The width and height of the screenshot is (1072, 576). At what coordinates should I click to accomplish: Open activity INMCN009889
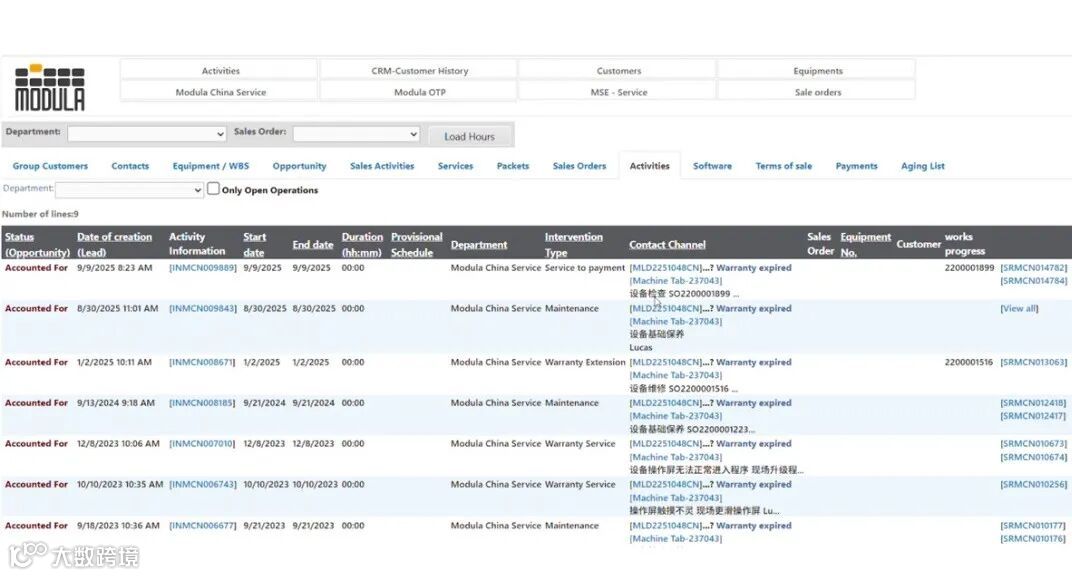[202, 268]
